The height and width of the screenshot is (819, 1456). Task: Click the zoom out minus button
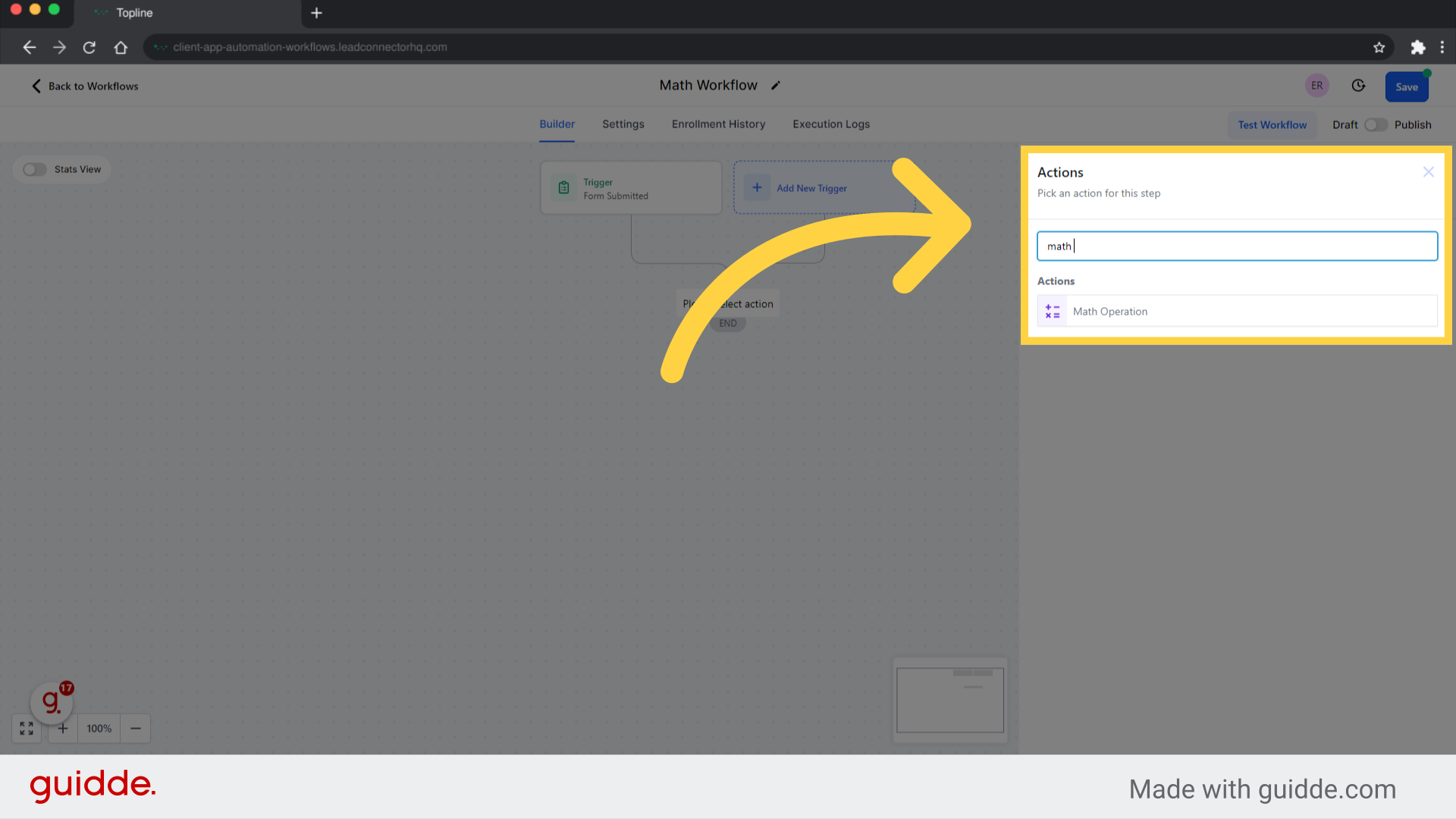click(x=135, y=728)
